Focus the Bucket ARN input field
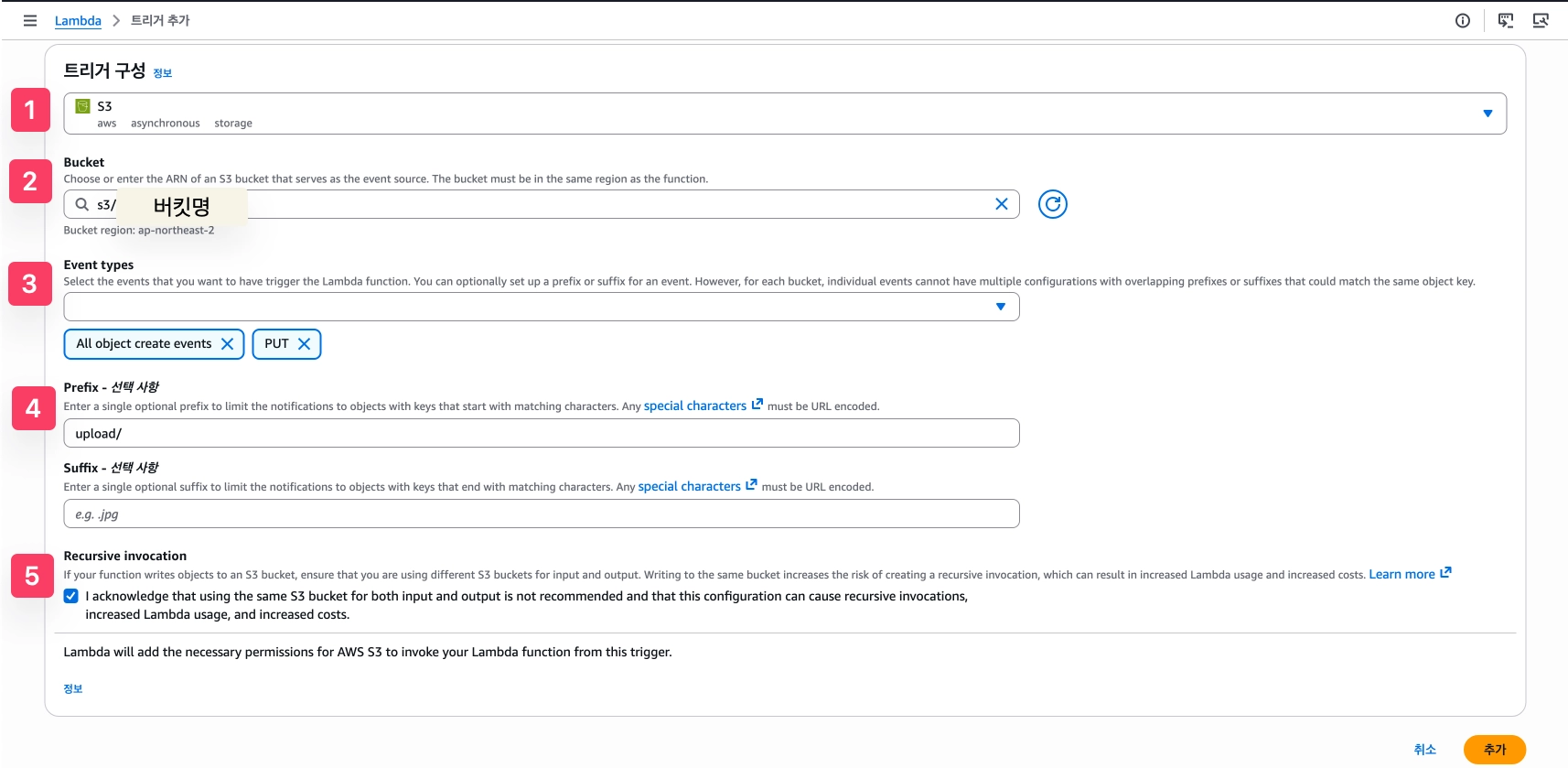Viewport: 1568px width, 768px height. pyautogui.click(x=542, y=204)
